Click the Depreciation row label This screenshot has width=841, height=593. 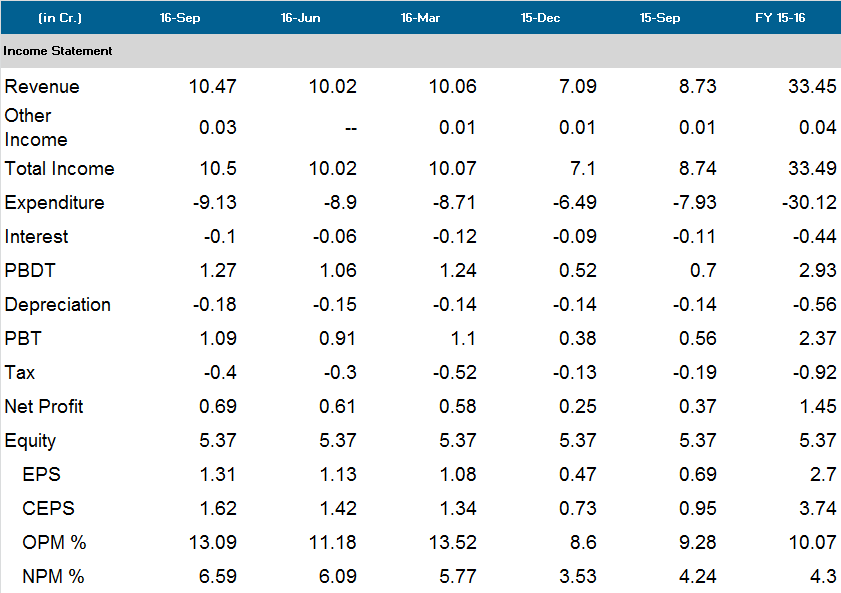[x=57, y=305]
